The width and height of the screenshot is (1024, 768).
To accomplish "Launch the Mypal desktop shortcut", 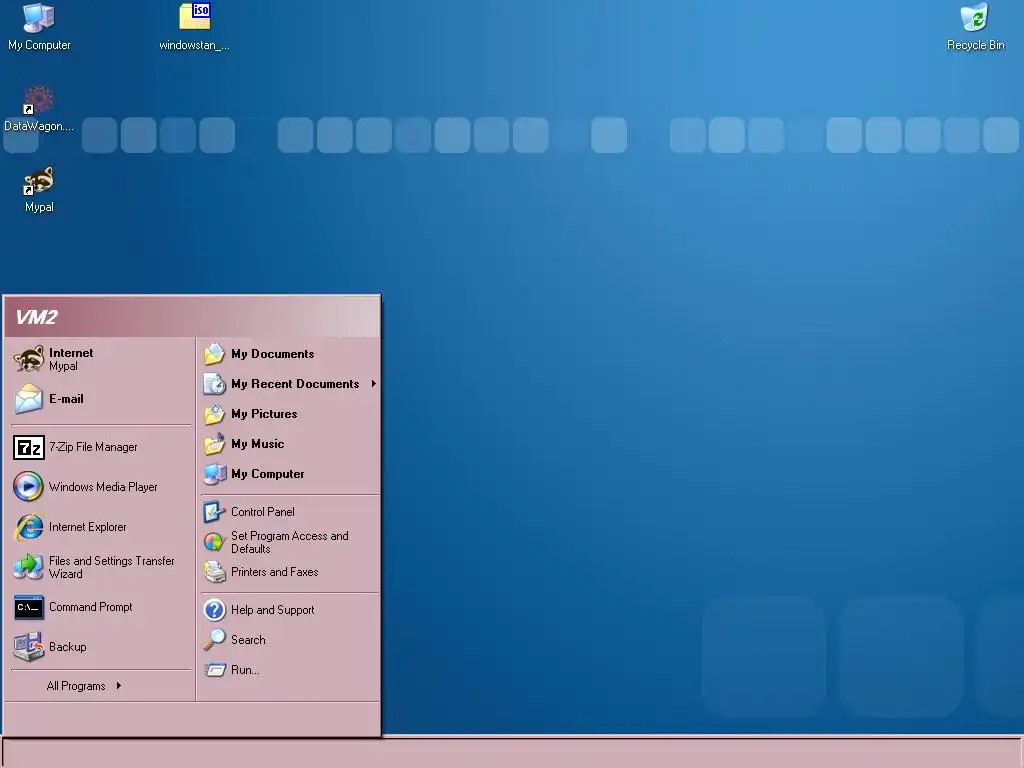I will click(x=39, y=189).
